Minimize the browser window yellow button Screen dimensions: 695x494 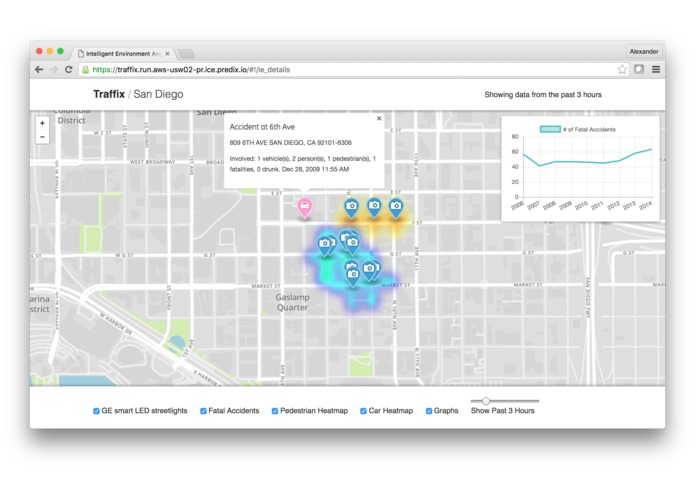coord(50,51)
